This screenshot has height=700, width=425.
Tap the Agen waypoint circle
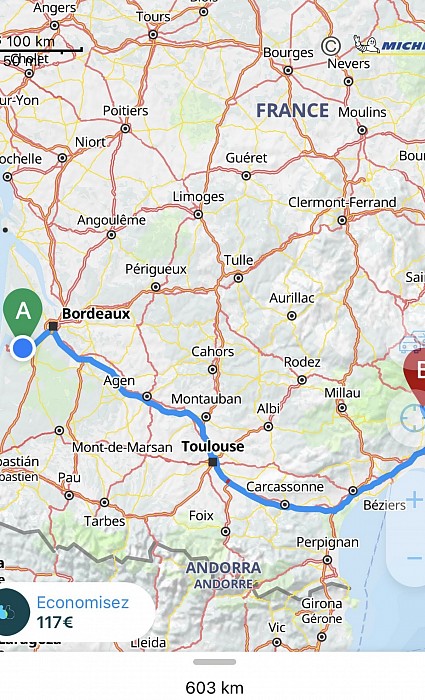point(147,396)
